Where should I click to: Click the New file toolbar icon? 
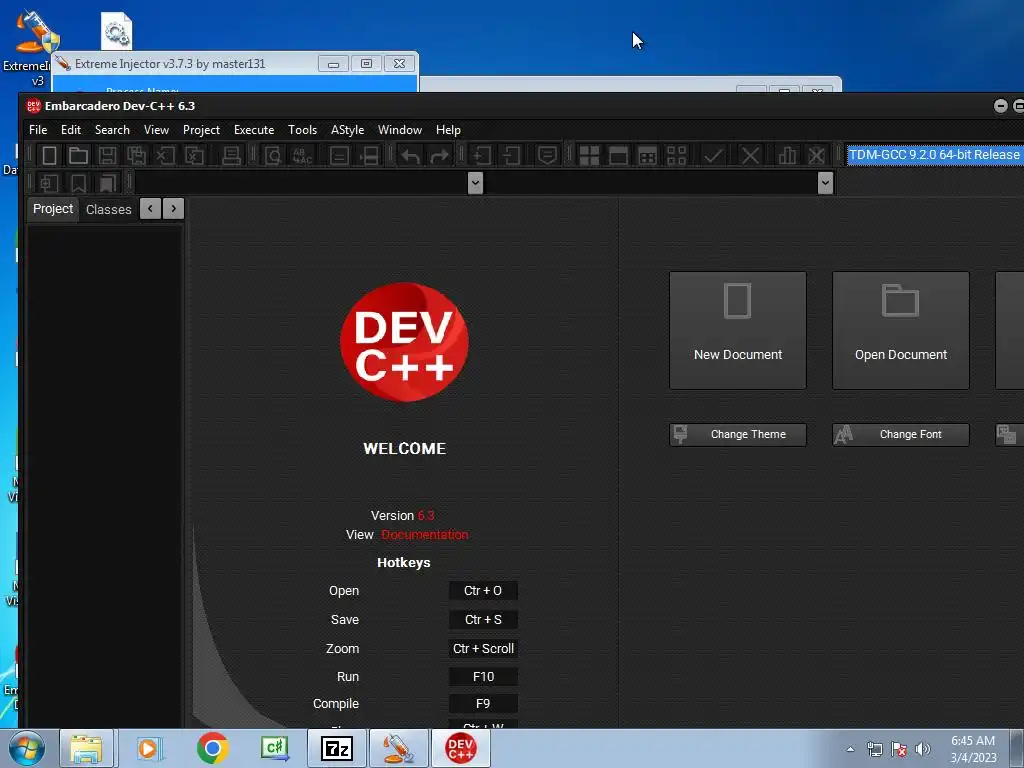[50, 155]
